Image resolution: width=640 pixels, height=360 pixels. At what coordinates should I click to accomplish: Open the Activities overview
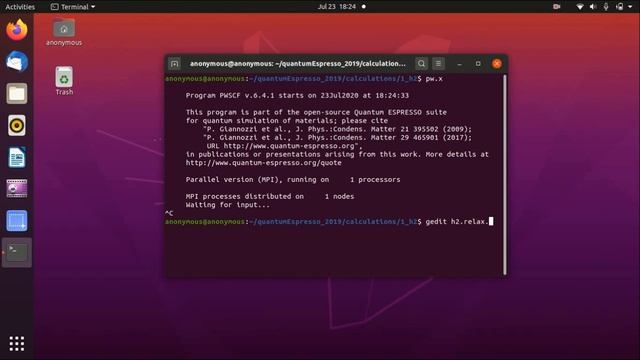click(x=20, y=7)
